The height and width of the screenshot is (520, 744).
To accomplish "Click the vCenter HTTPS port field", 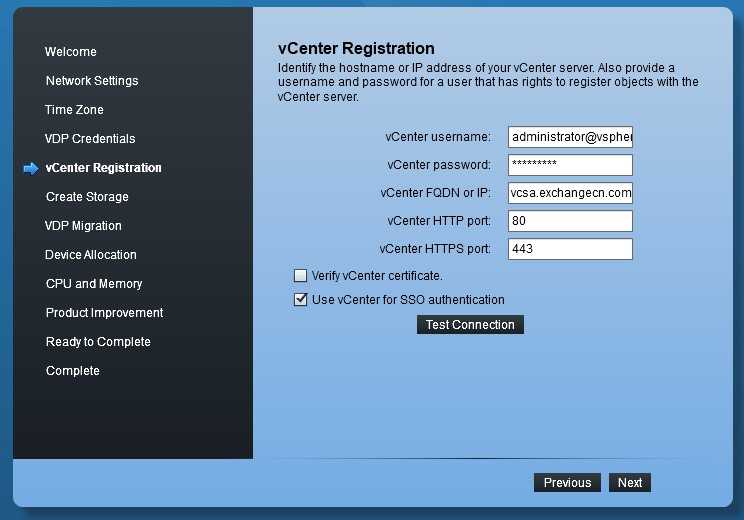I will [x=570, y=249].
